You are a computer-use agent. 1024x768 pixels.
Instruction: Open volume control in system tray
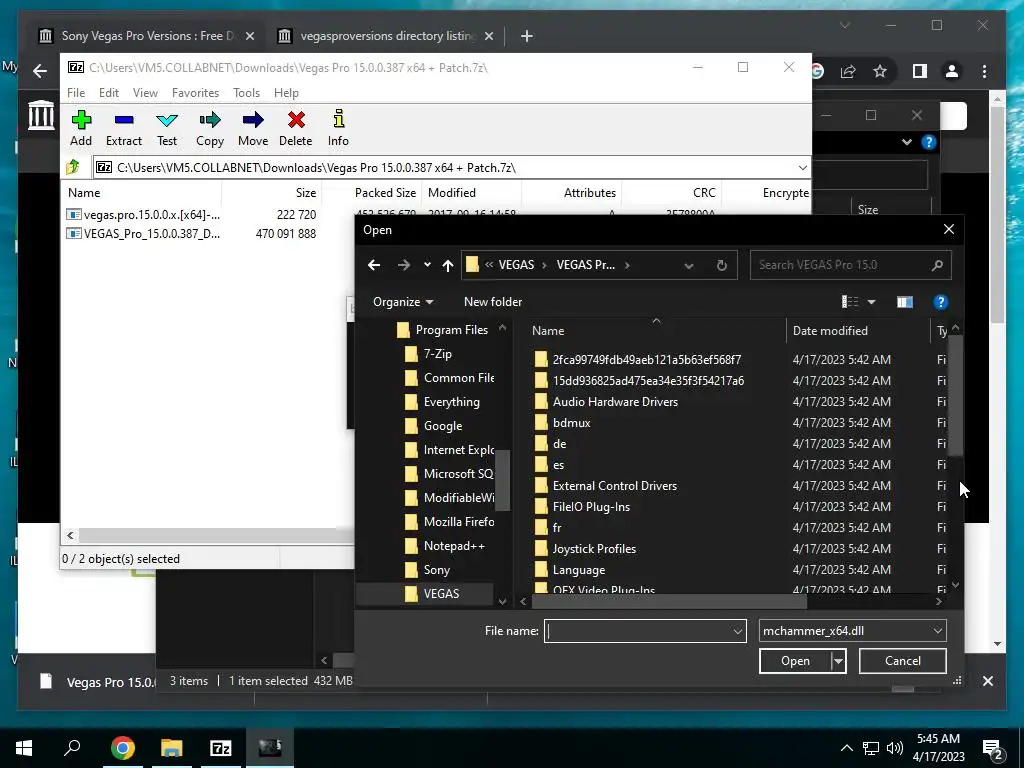coord(895,748)
